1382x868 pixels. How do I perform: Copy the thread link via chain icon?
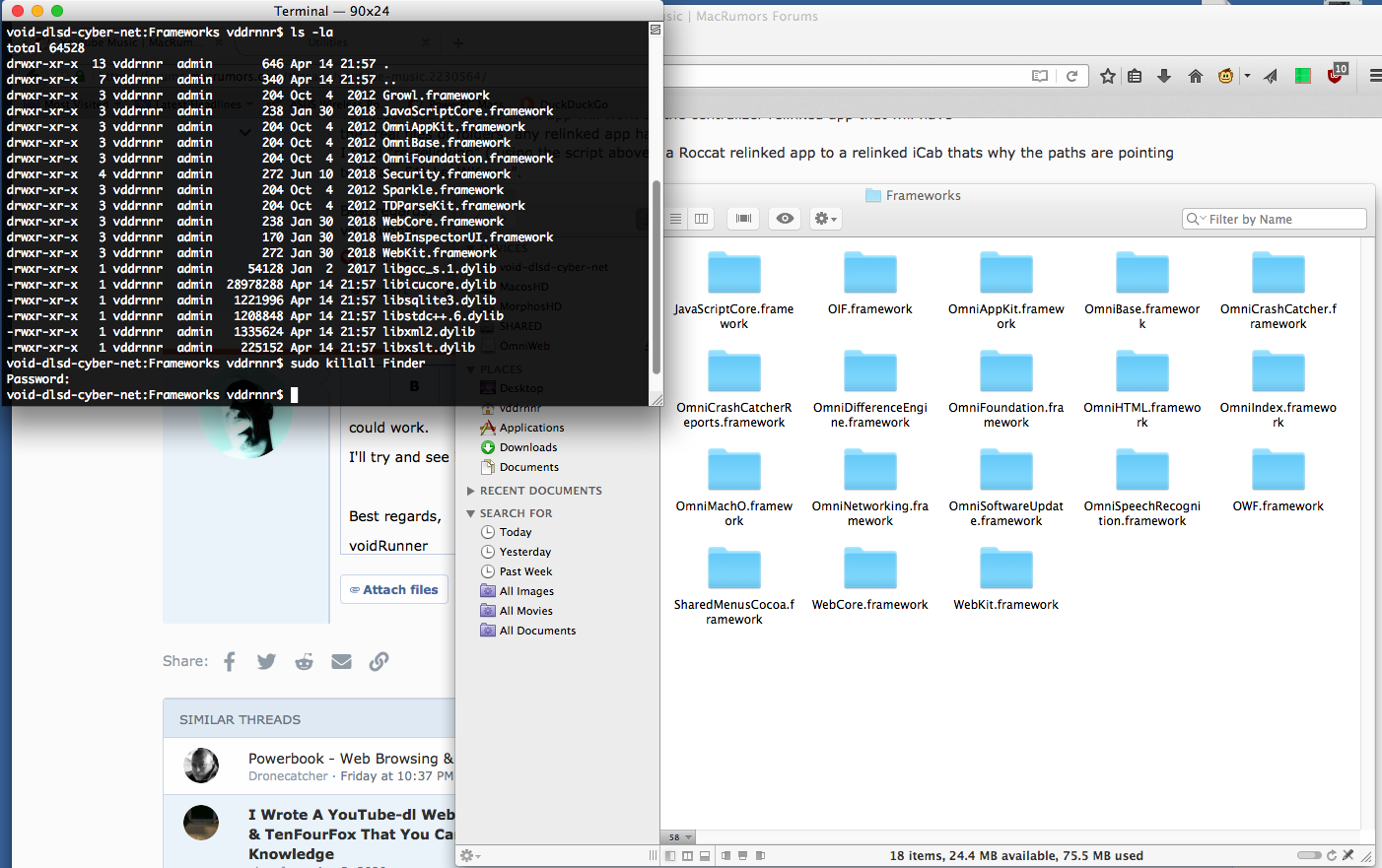point(379,661)
